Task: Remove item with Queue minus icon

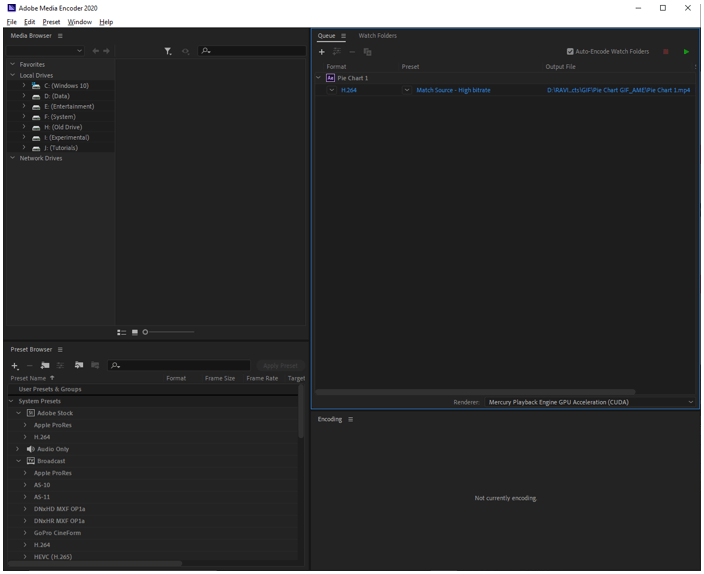Action: [352, 52]
